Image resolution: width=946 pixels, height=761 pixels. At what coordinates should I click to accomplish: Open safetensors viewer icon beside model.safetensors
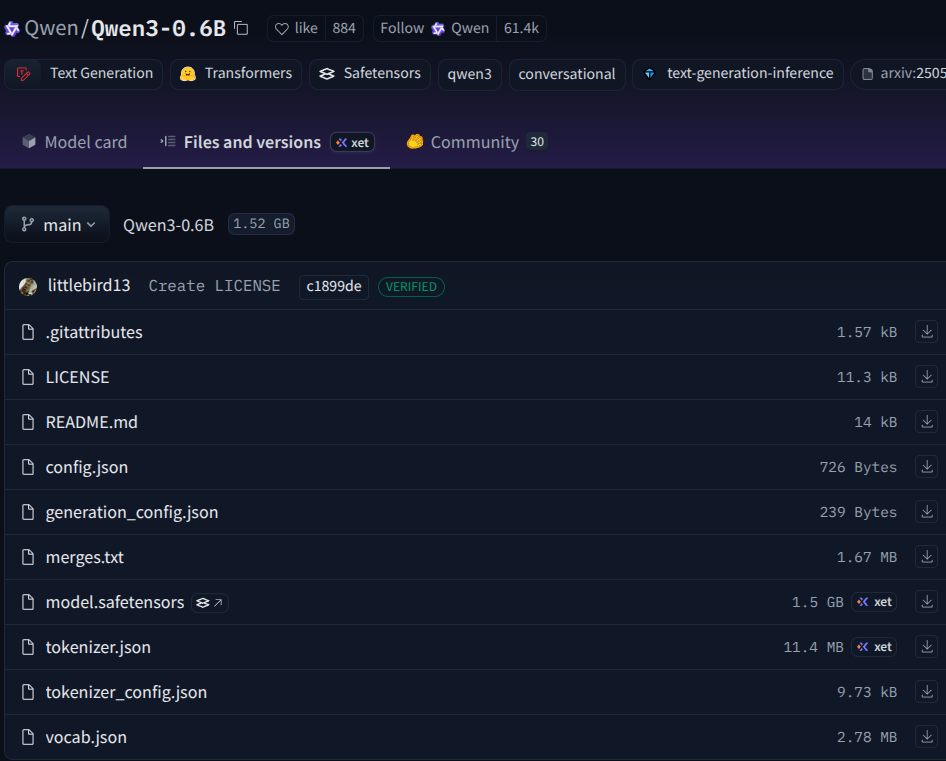210,603
